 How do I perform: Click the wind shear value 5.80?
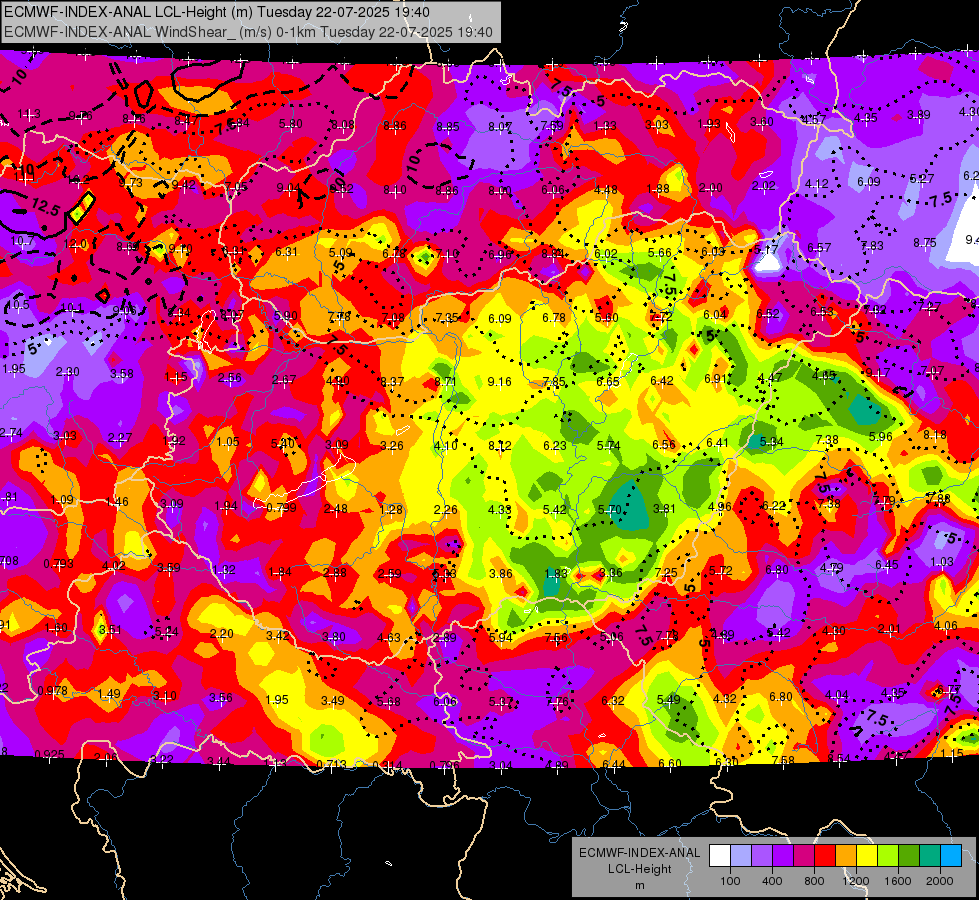290,124
